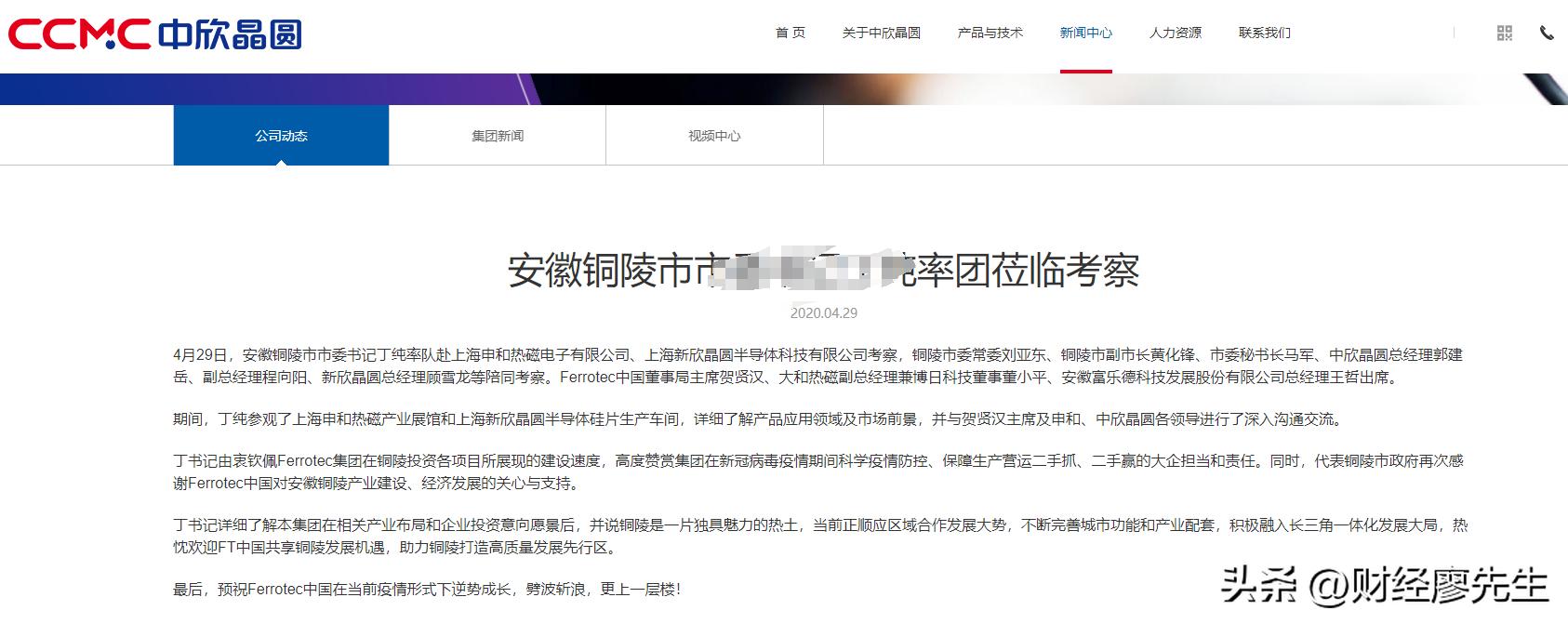Switch to the 公司动态 tab
1568x624 pixels.
pos(281,136)
